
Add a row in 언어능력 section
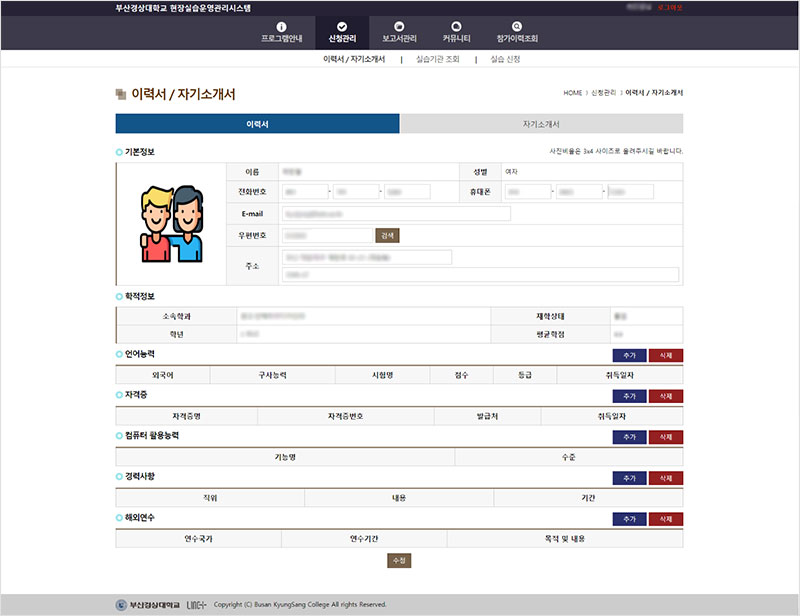tap(630, 355)
